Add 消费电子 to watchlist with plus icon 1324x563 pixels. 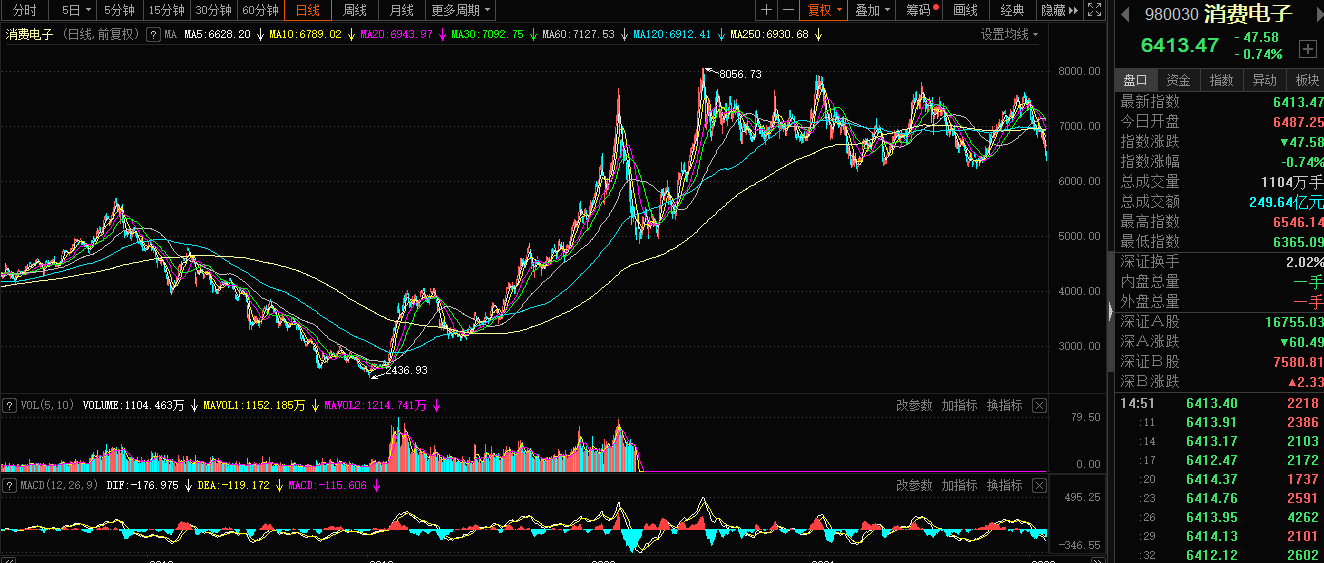[x=1307, y=48]
